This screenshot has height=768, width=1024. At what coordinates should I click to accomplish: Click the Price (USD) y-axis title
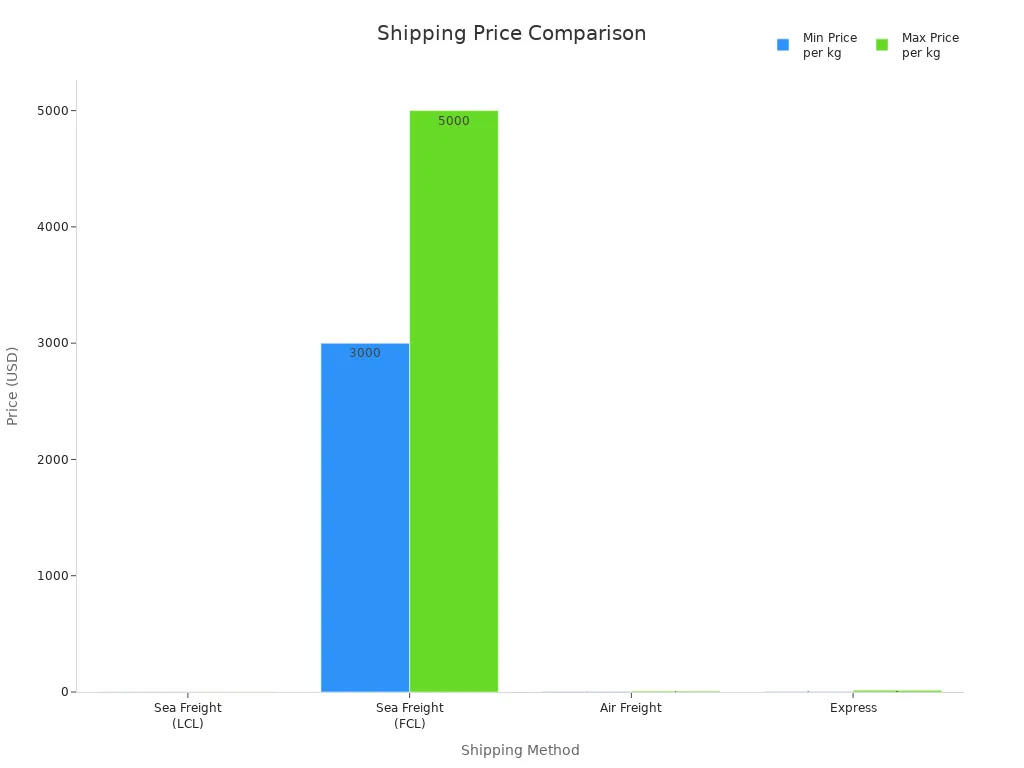click(x=13, y=386)
